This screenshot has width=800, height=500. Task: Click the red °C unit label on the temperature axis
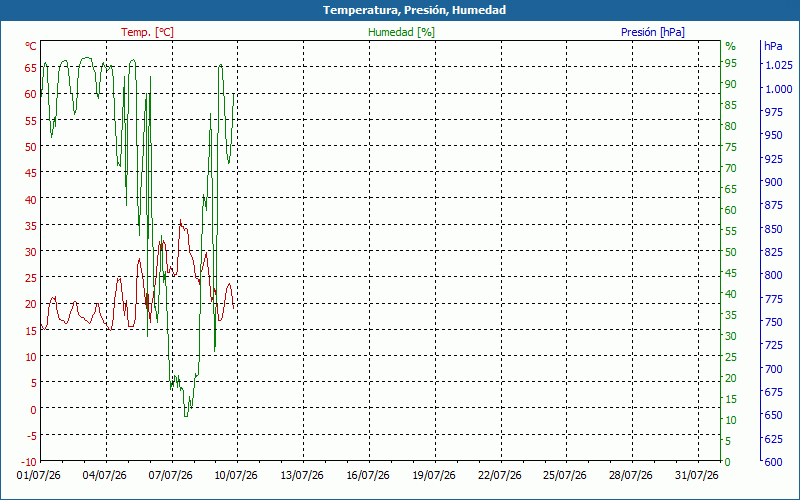pyautogui.click(x=31, y=46)
